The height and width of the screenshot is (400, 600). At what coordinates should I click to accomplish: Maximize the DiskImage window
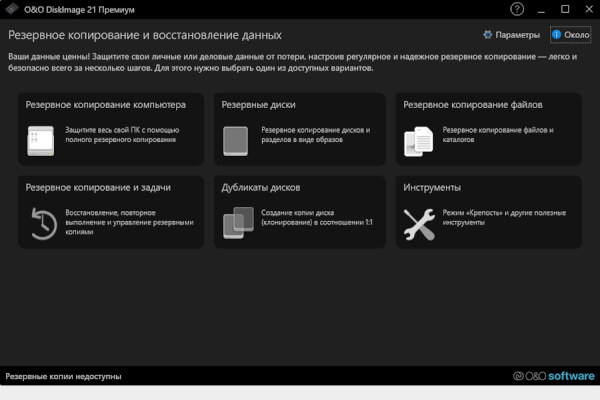tap(565, 9)
